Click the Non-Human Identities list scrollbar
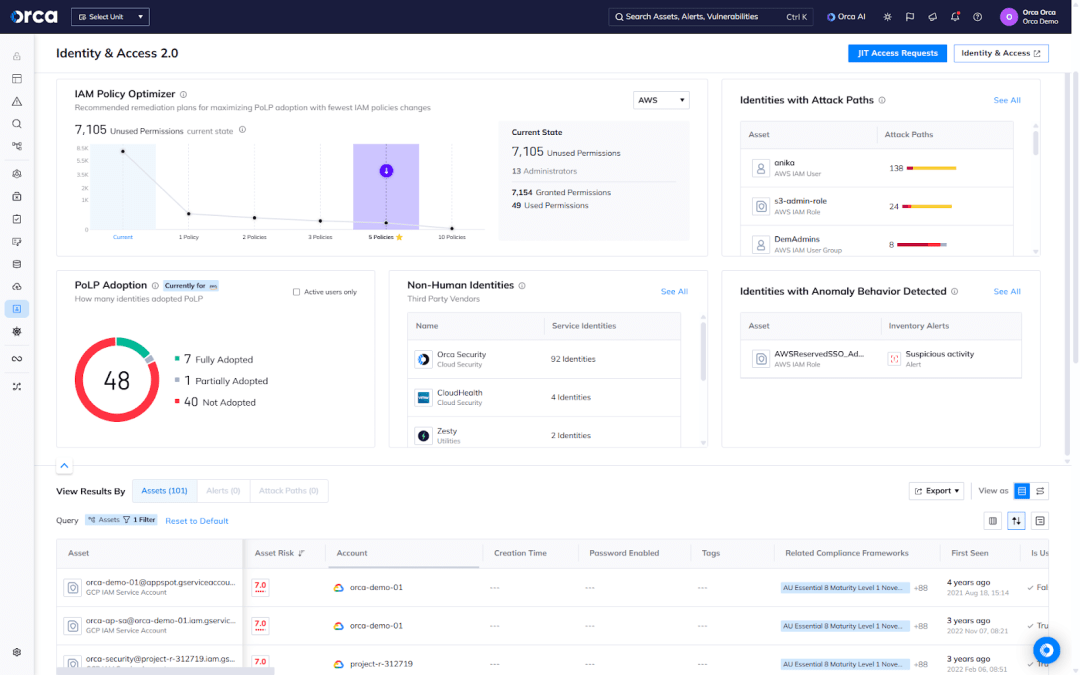Screen dimensions: 1080x675 [x=703, y=351]
